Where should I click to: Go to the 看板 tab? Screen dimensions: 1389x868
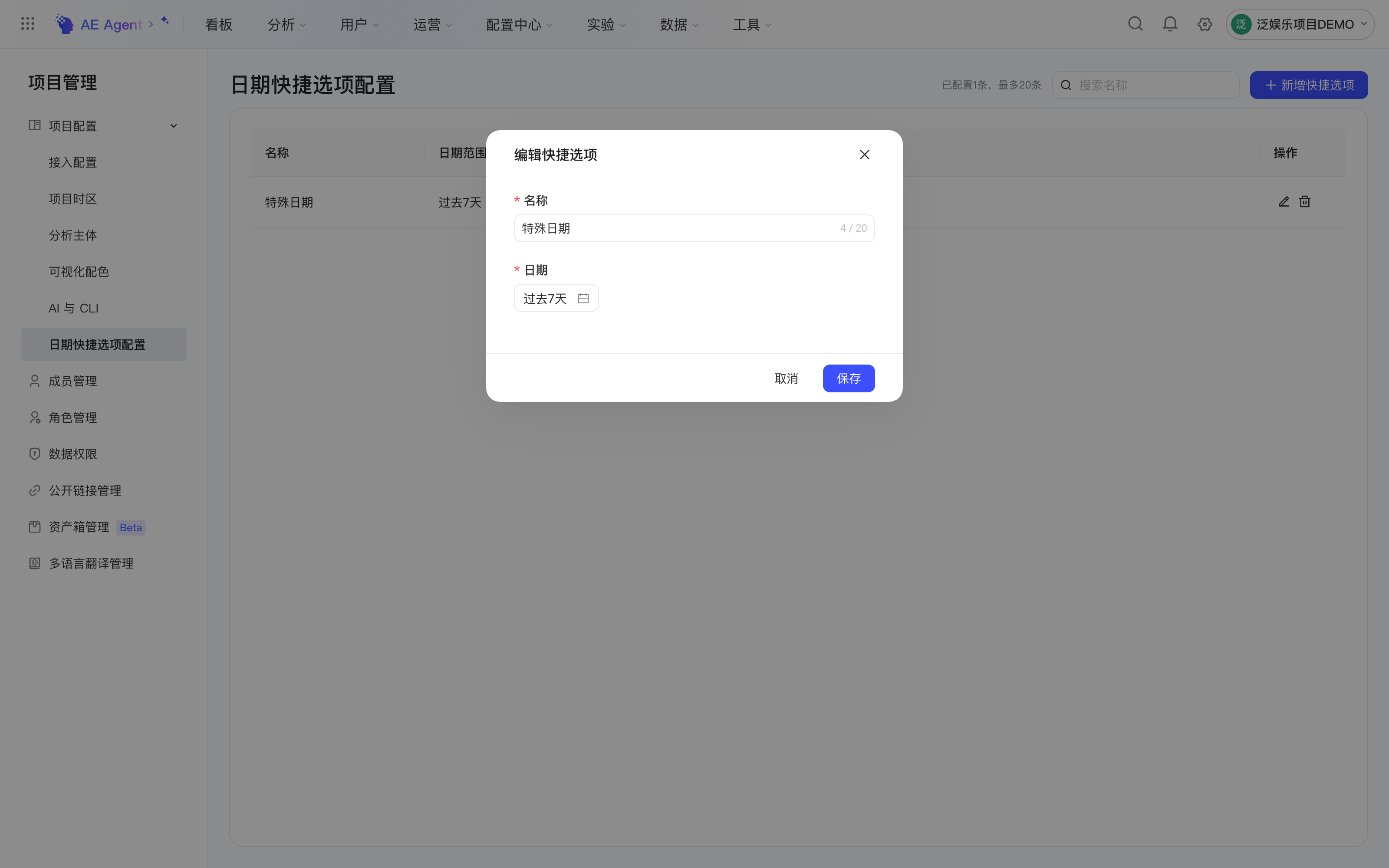pyautogui.click(x=219, y=25)
